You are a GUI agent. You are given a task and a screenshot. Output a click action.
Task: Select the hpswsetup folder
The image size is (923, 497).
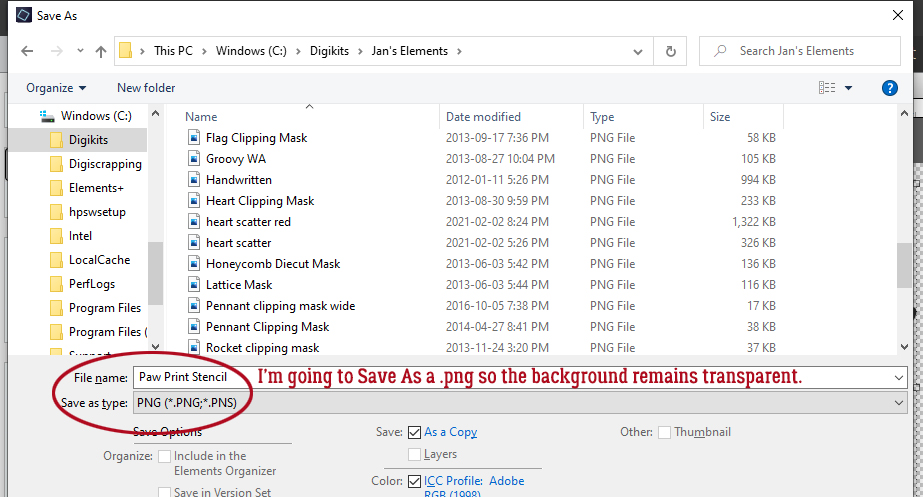[97, 212]
